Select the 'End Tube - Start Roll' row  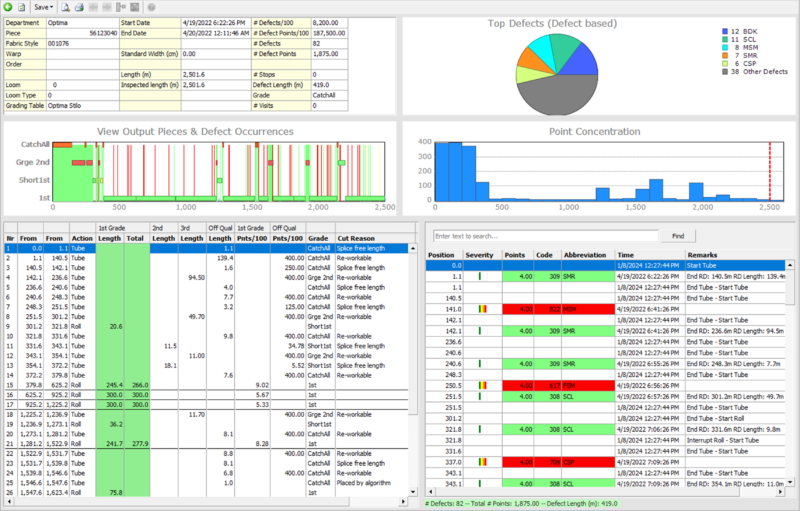(x=606, y=418)
